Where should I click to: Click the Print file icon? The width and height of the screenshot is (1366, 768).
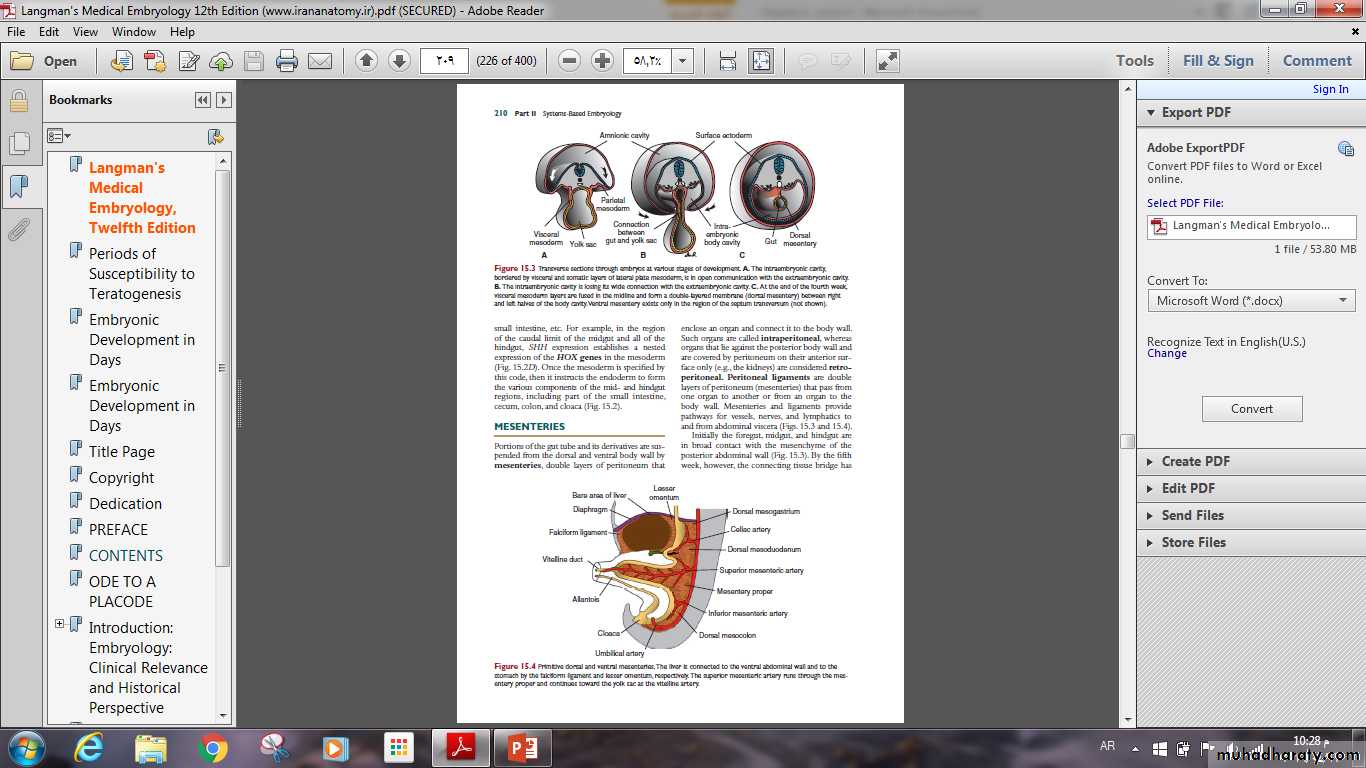click(x=287, y=61)
